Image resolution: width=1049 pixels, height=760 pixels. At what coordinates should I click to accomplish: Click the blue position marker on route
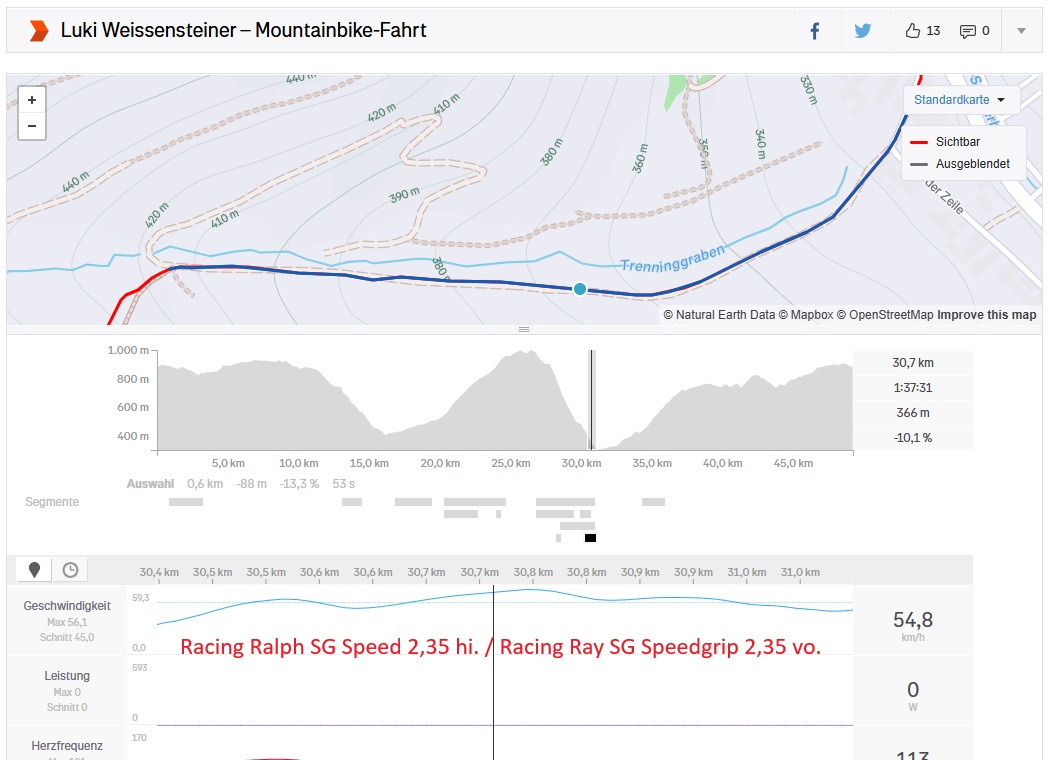point(579,289)
